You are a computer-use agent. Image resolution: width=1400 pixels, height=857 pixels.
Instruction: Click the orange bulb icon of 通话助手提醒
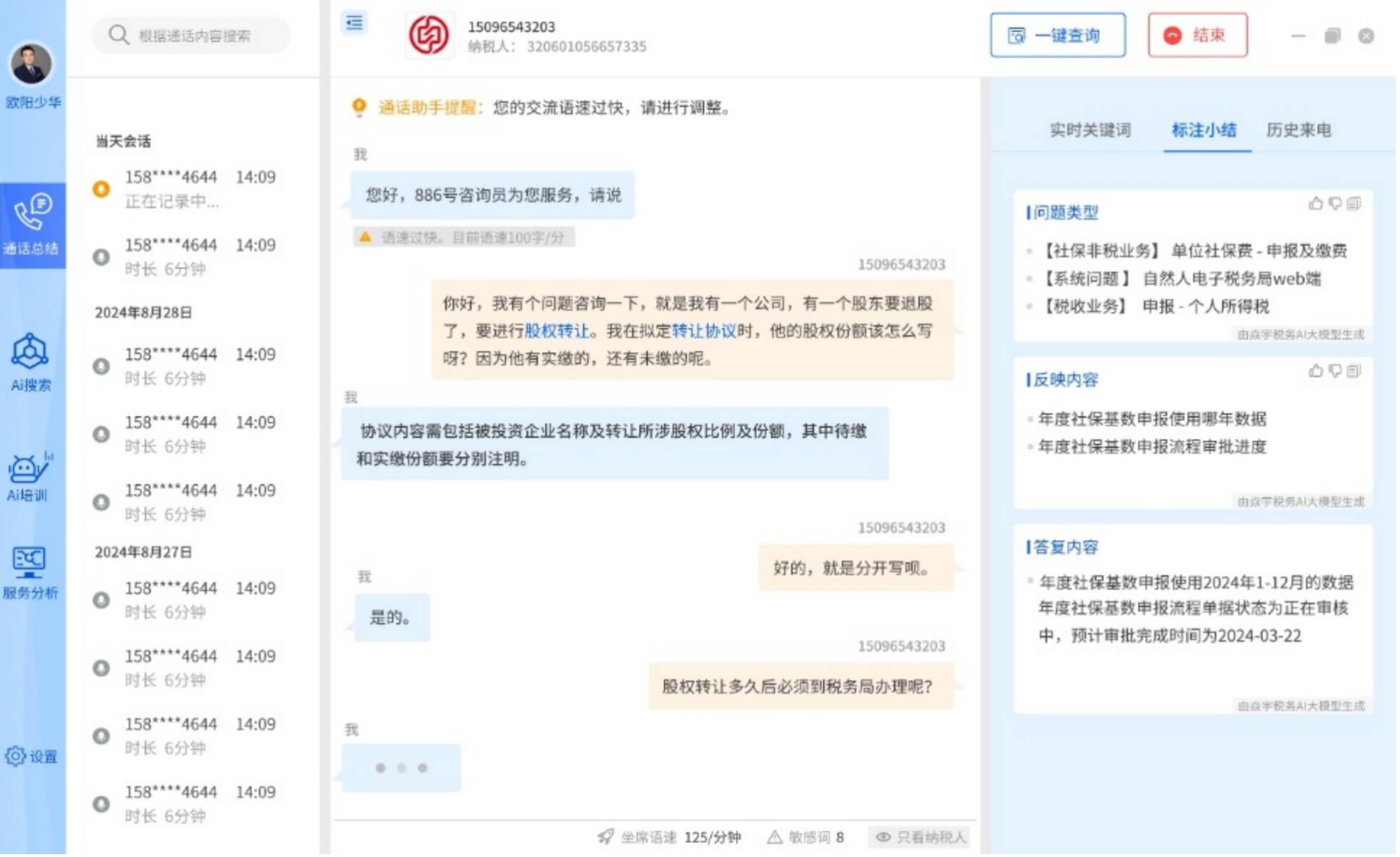359,107
